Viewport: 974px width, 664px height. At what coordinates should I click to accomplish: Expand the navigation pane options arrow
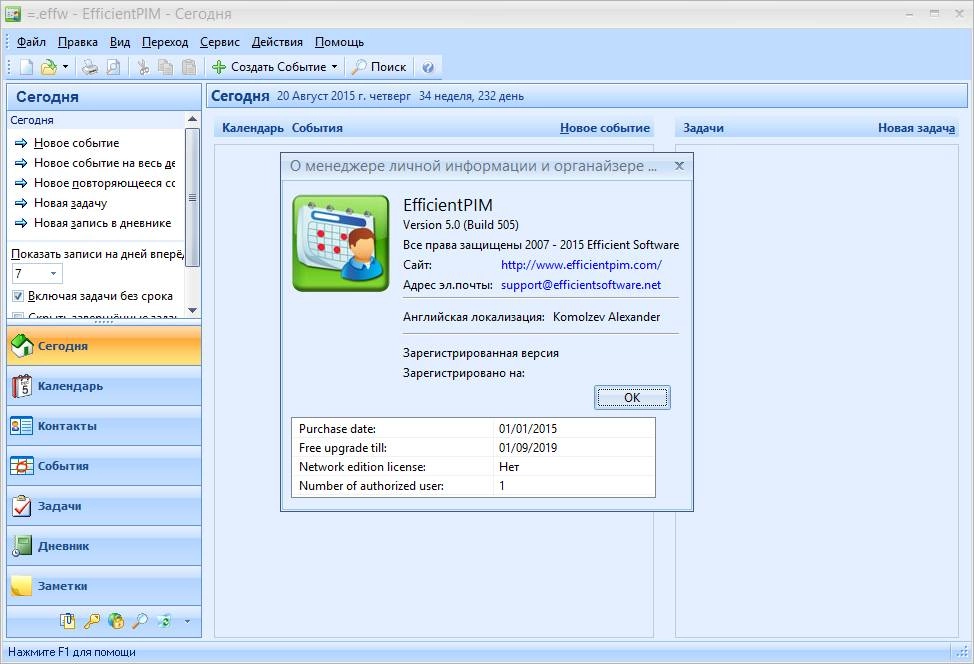pyautogui.click(x=187, y=621)
